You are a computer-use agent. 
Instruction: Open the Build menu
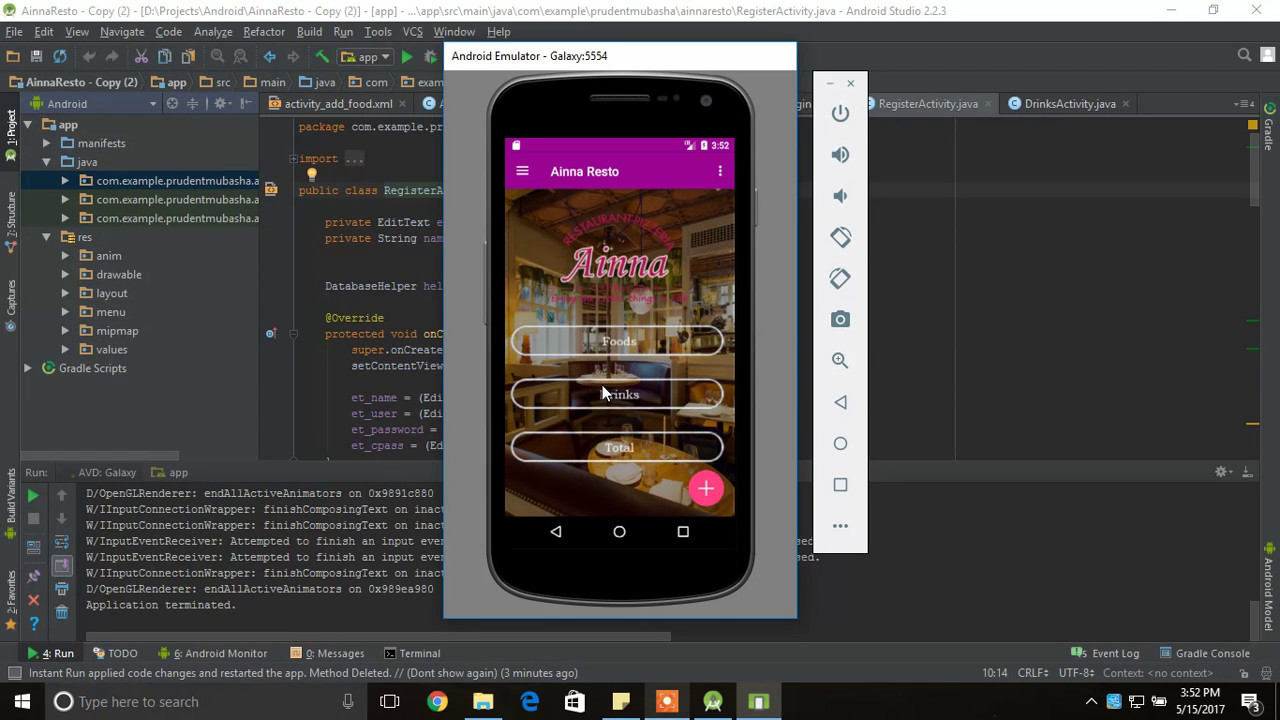pos(309,32)
